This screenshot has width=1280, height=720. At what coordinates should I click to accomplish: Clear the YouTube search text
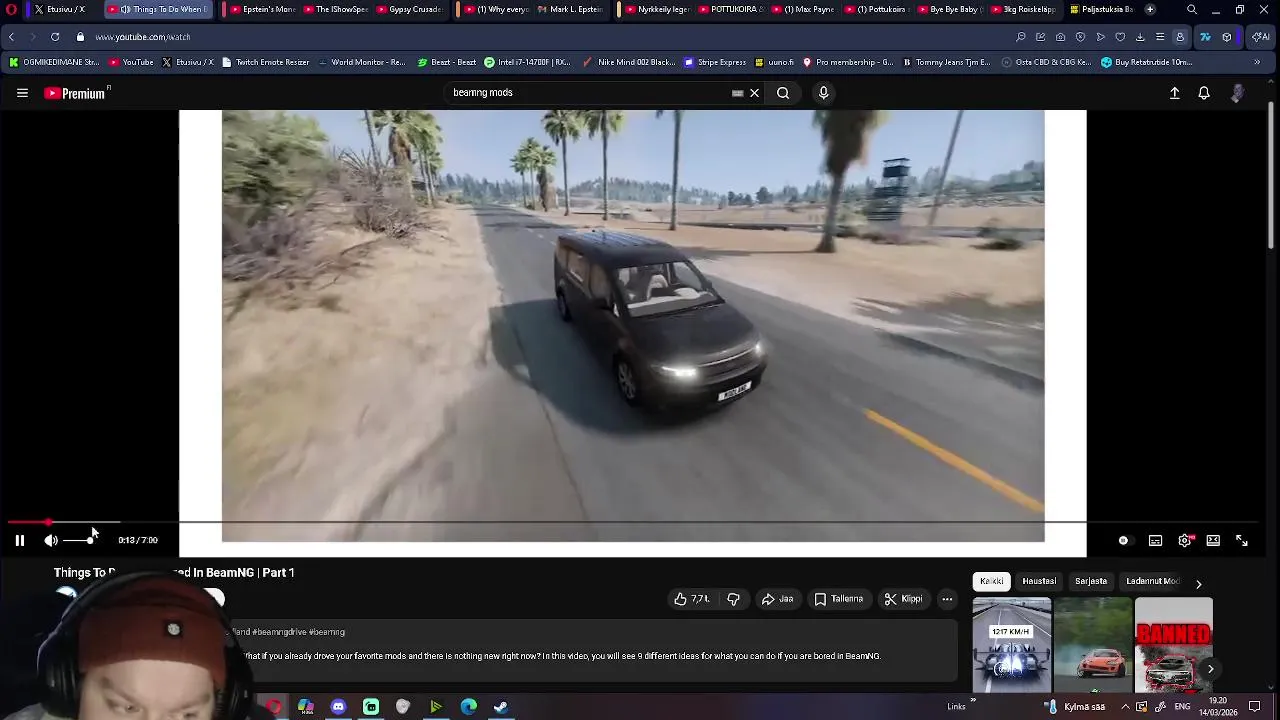click(755, 93)
